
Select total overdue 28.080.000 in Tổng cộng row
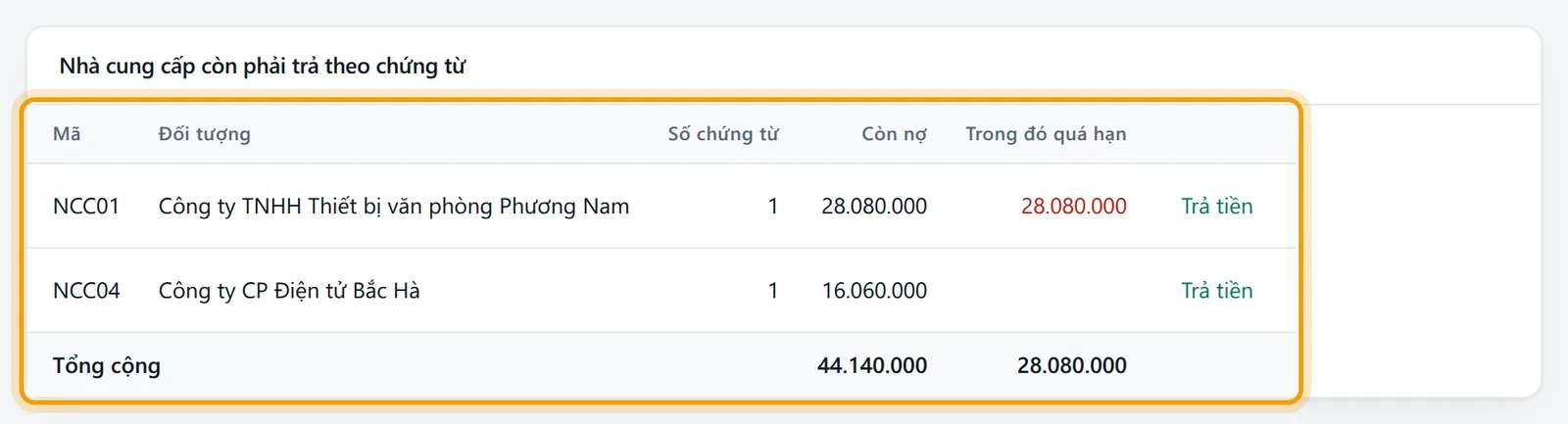point(1072,365)
